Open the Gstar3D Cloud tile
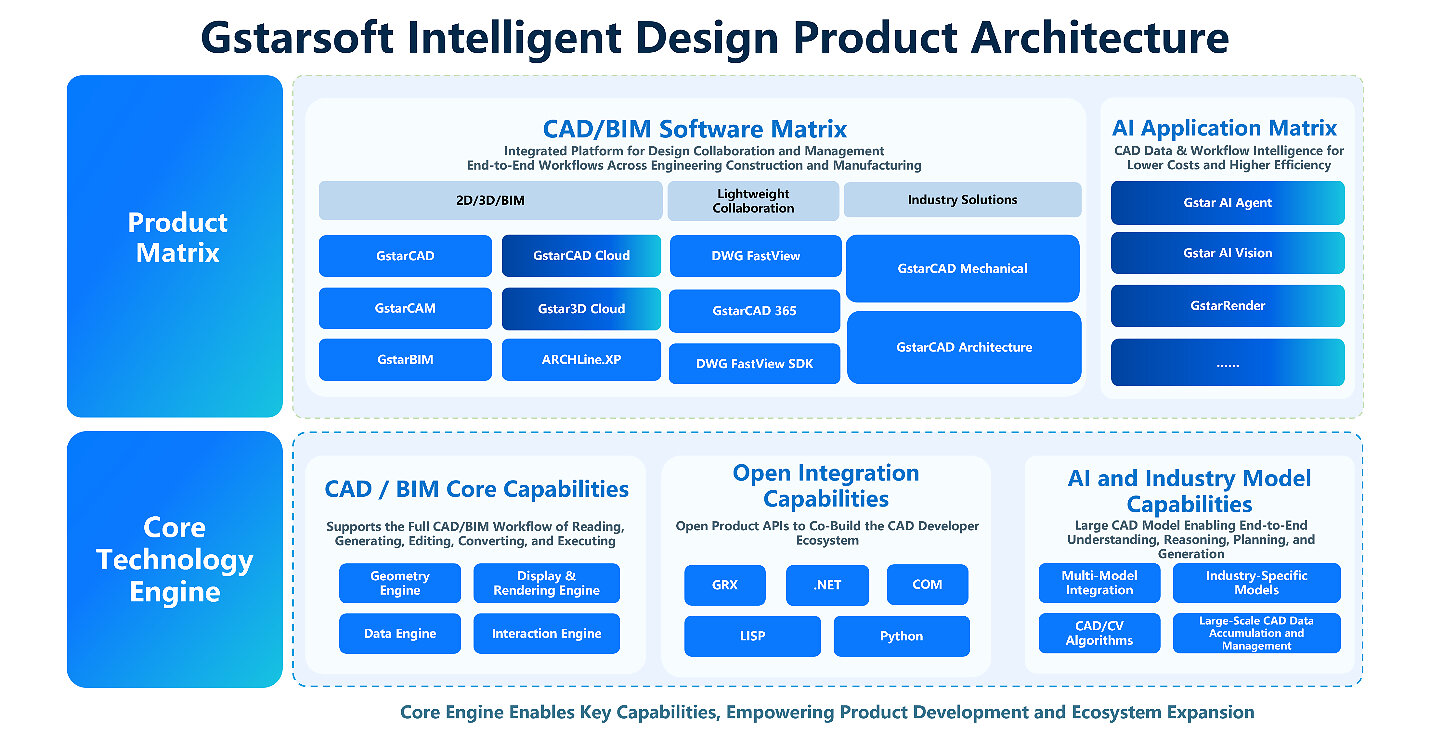Viewport: 1430px width, 733px height. coord(581,308)
